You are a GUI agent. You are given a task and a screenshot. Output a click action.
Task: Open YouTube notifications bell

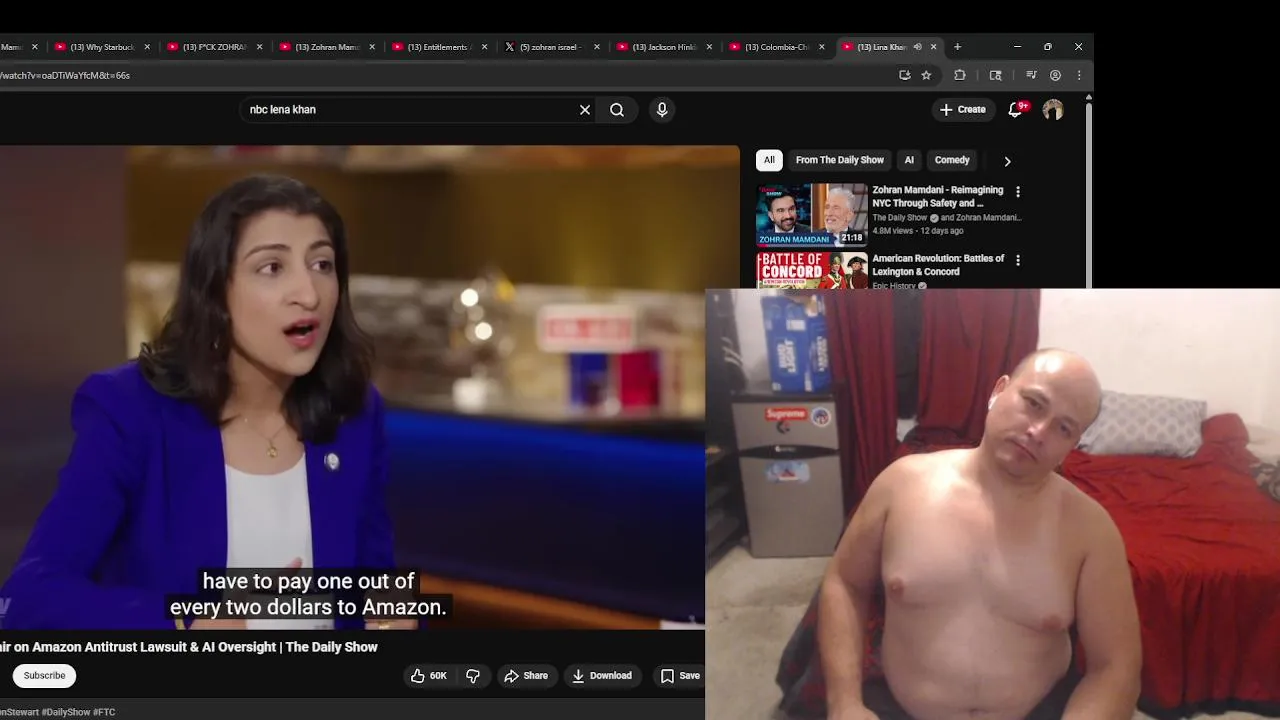pyautogui.click(x=1015, y=110)
